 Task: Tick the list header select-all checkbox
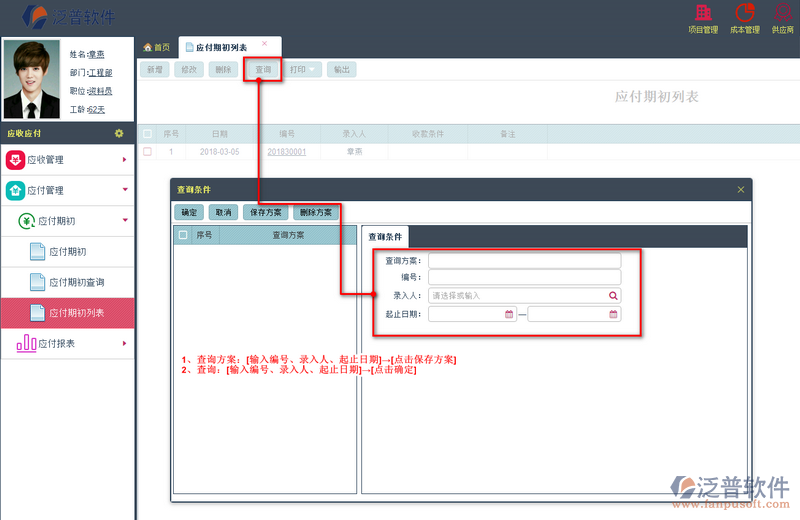click(147, 134)
